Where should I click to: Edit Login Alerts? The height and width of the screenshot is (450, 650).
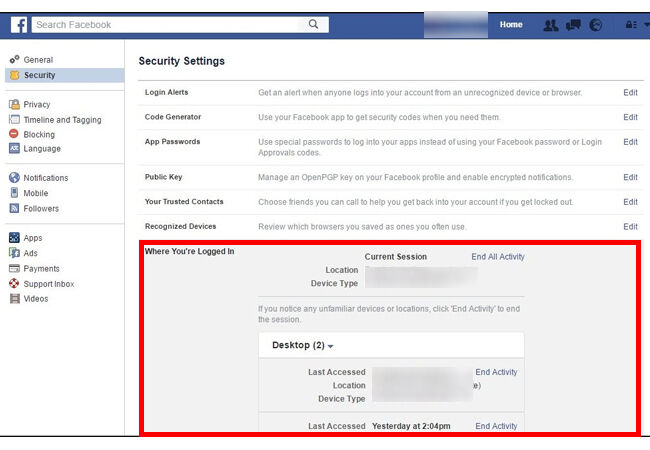630,92
